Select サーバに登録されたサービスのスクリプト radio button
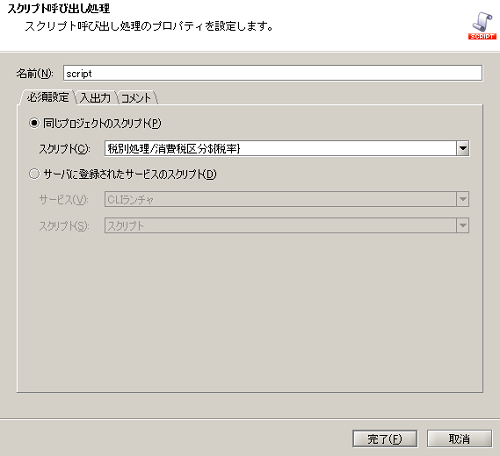The width and height of the screenshot is (500, 456). tap(34, 174)
